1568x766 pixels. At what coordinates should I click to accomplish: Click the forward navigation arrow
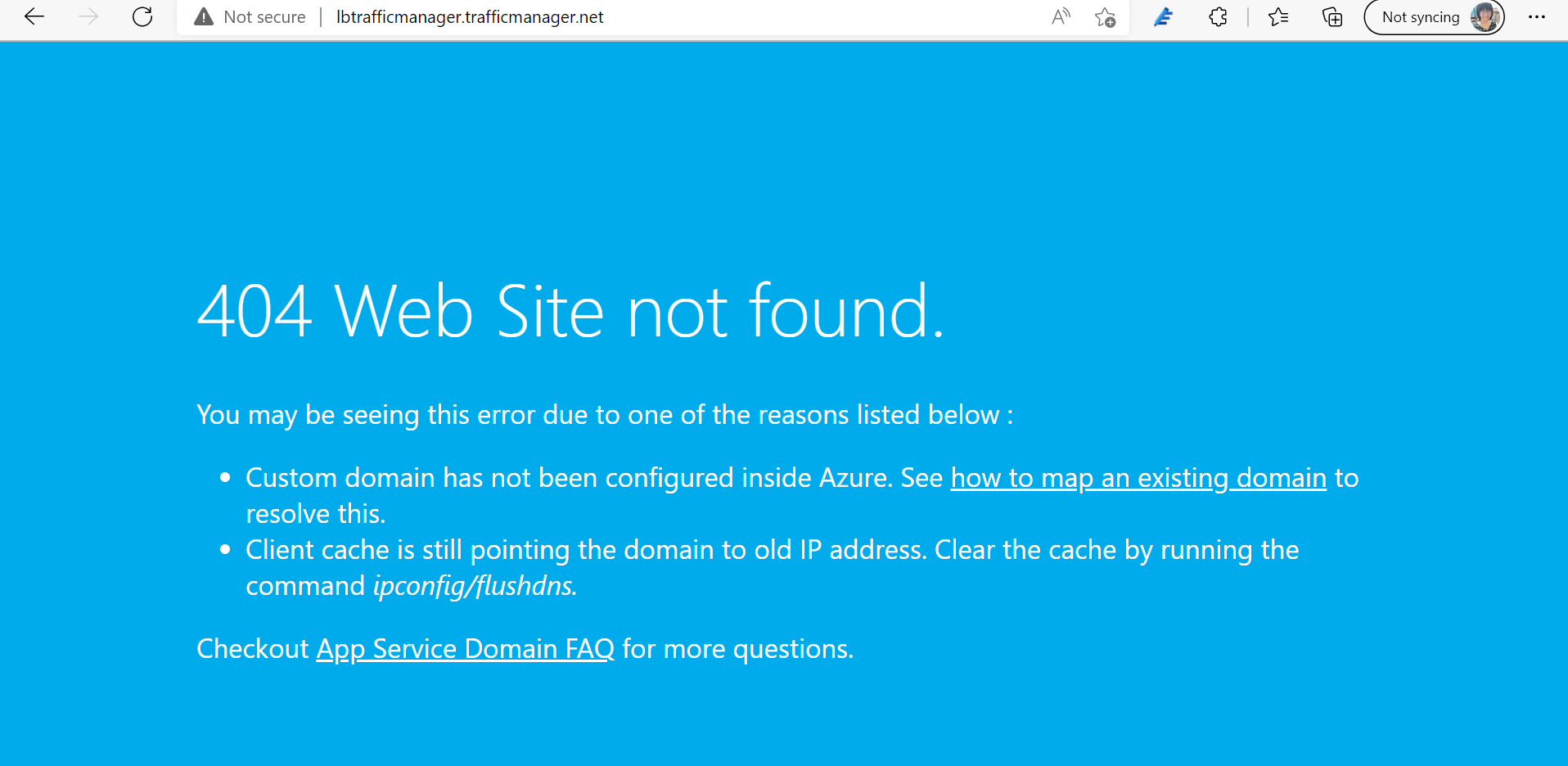point(88,16)
